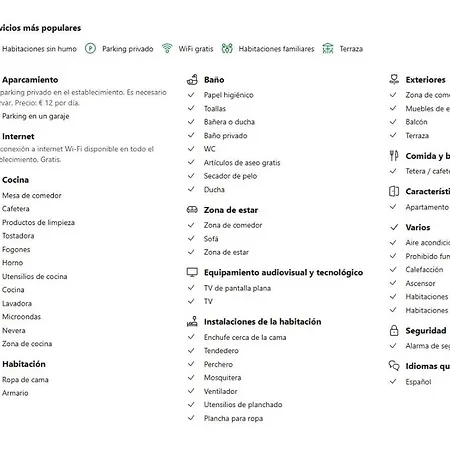Click the green WiFi gratis icon
This screenshot has width=450, height=450.
pyautogui.click(x=167, y=49)
